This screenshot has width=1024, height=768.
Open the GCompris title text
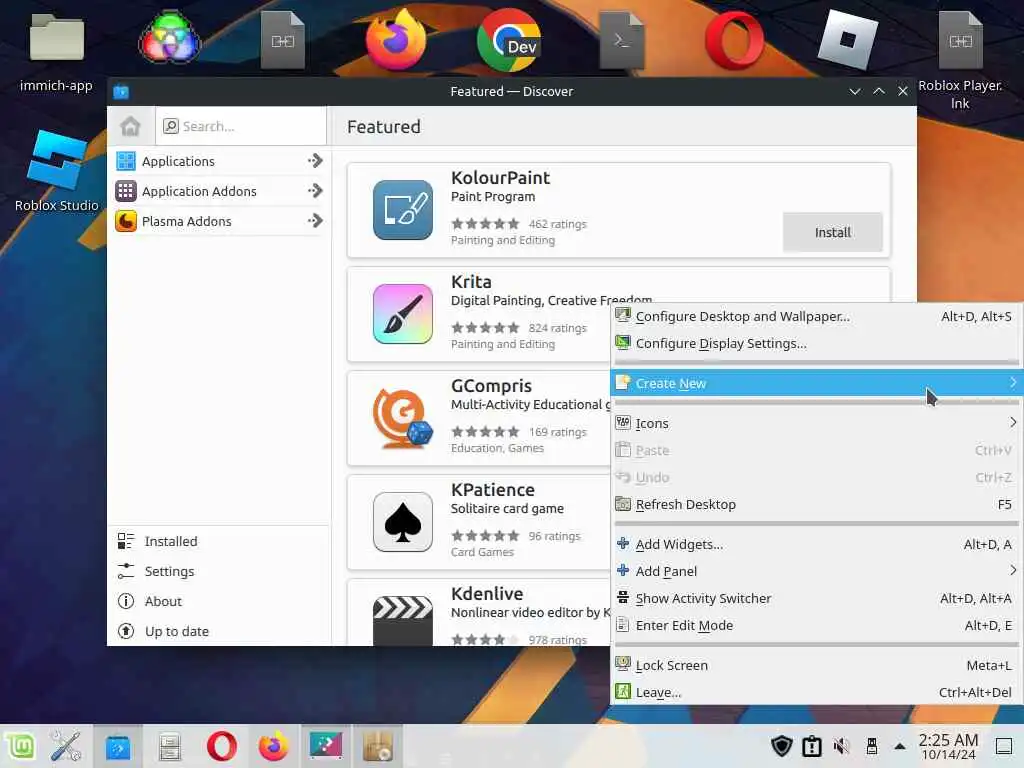(x=491, y=386)
